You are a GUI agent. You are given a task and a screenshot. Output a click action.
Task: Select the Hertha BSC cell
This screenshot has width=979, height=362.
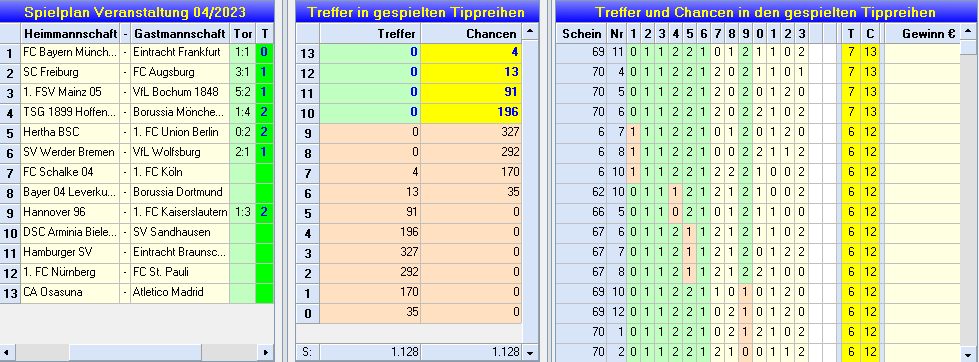click(x=70, y=133)
